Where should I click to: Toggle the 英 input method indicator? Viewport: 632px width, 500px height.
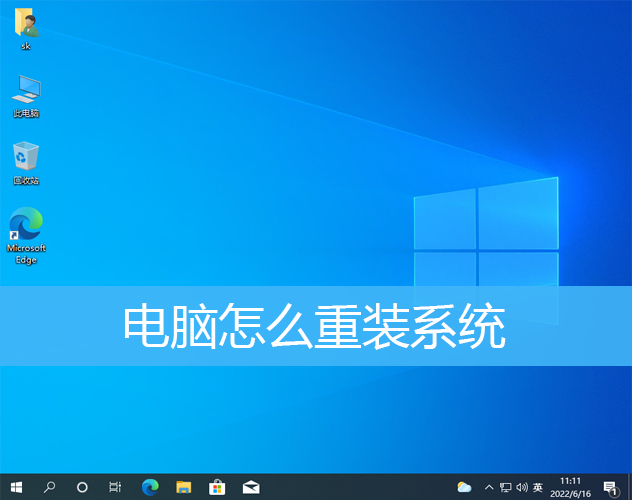point(538,487)
